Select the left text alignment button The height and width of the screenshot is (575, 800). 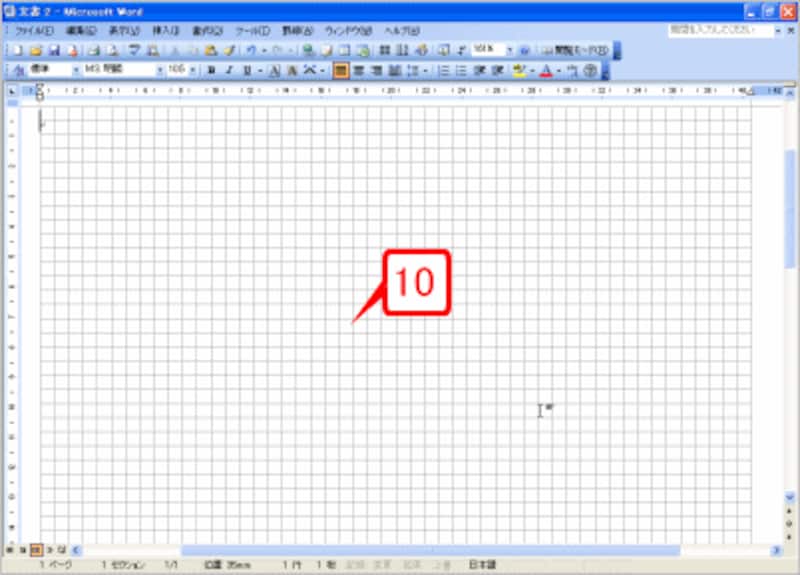pos(341,71)
